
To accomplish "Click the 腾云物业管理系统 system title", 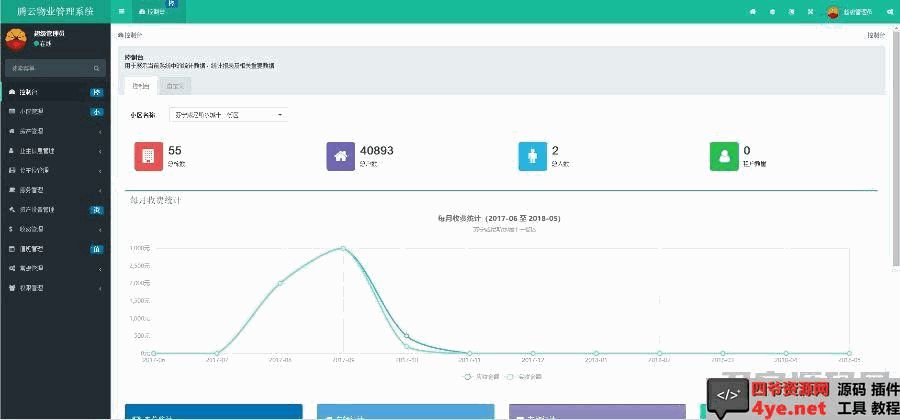I will [55, 11].
